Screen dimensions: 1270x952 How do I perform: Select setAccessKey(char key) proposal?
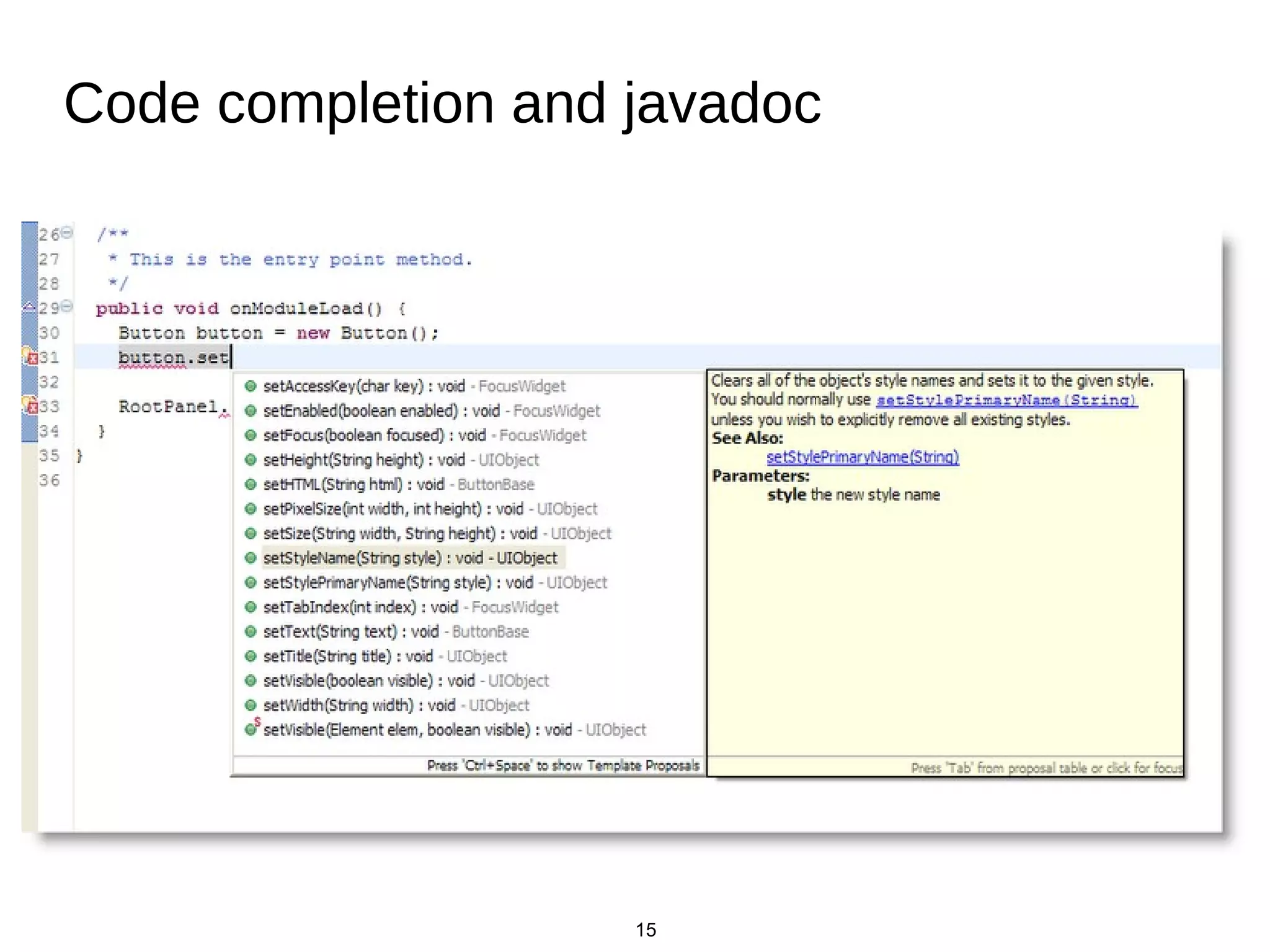click(x=414, y=386)
